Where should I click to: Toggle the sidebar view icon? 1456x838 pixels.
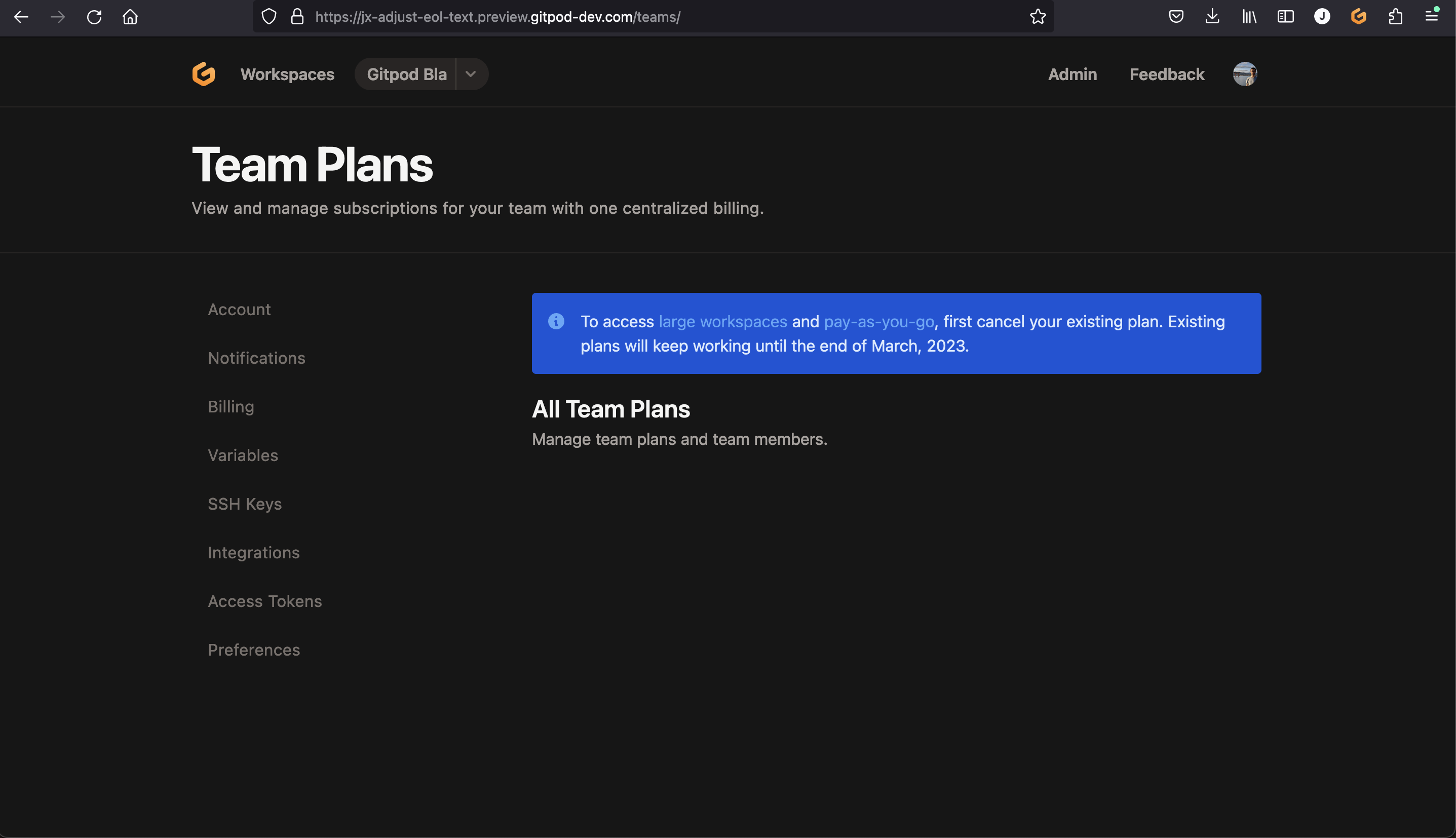pyautogui.click(x=1286, y=17)
